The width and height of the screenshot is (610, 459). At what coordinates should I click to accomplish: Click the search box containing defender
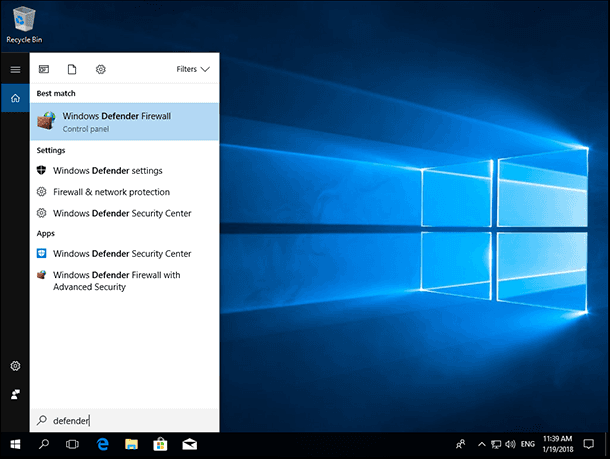(124, 420)
